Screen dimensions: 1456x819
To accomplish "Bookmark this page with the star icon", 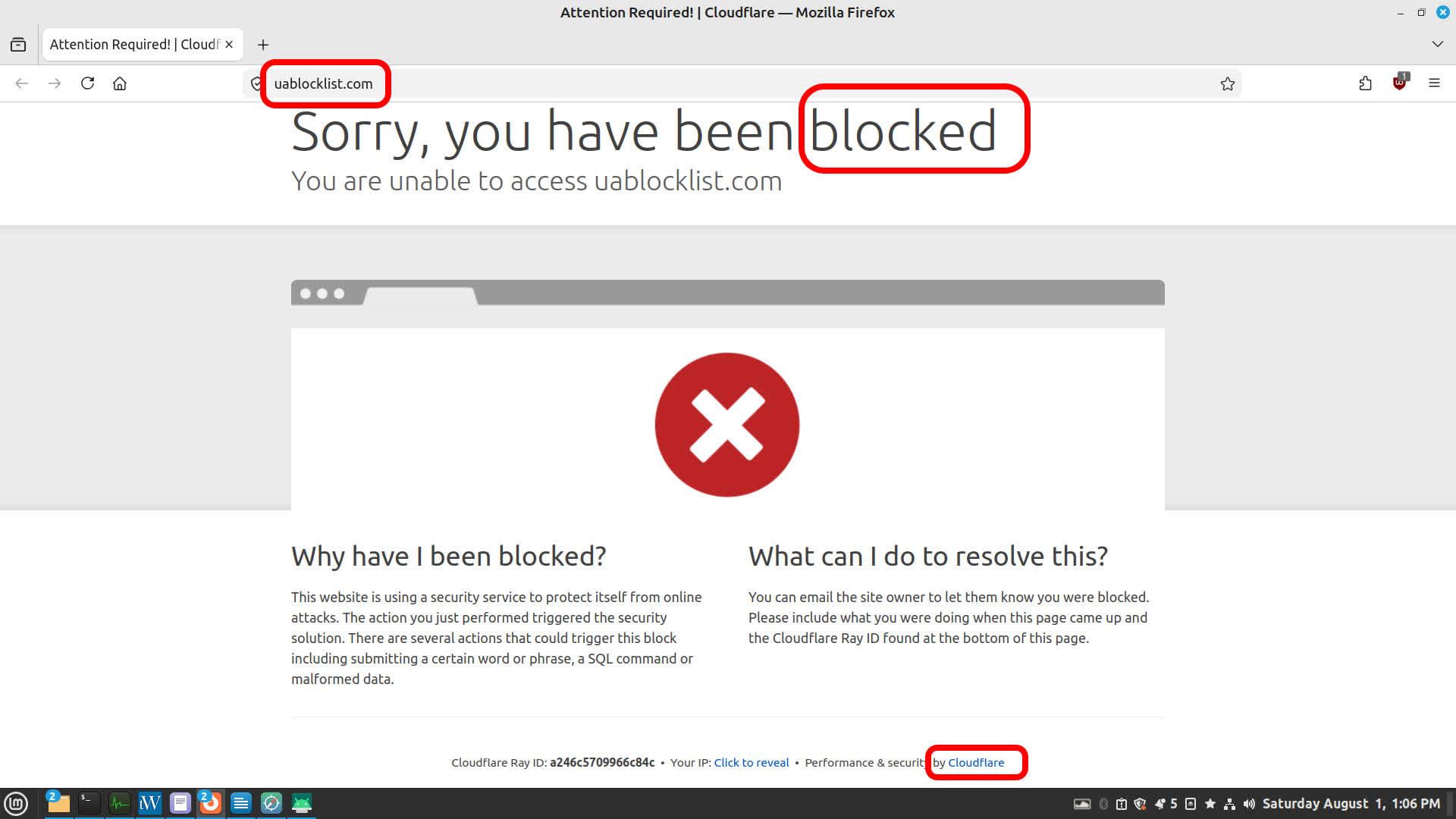I will click(1228, 83).
